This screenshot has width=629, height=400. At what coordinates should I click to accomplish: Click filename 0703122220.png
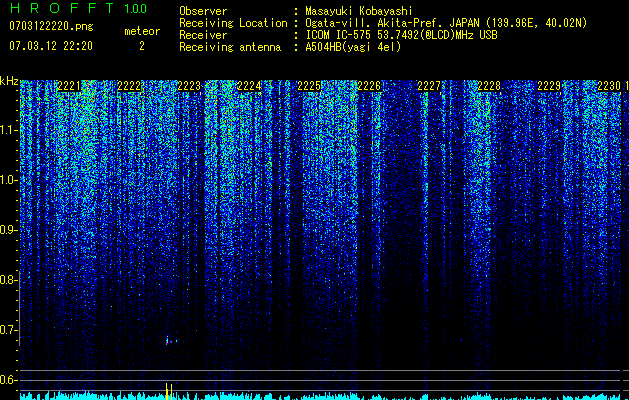pyautogui.click(x=51, y=26)
